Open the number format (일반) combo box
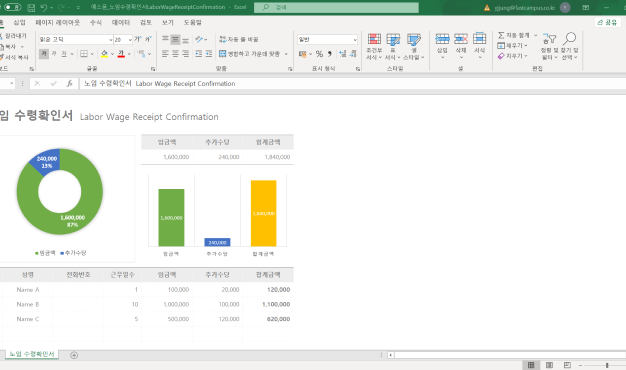The image size is (626, 370). 327,40
